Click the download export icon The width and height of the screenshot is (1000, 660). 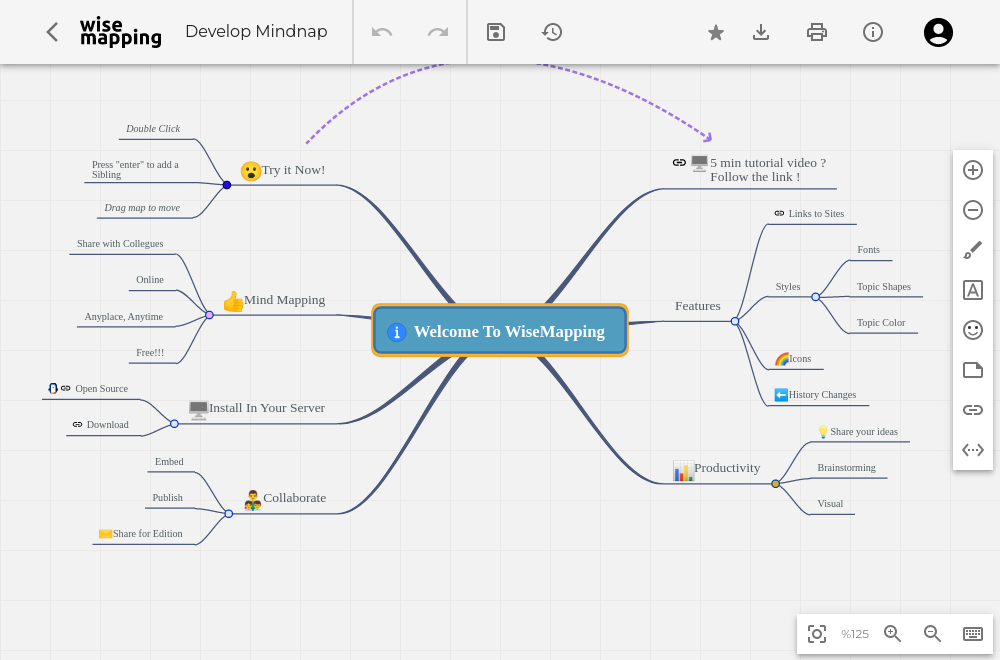(761, 32)
